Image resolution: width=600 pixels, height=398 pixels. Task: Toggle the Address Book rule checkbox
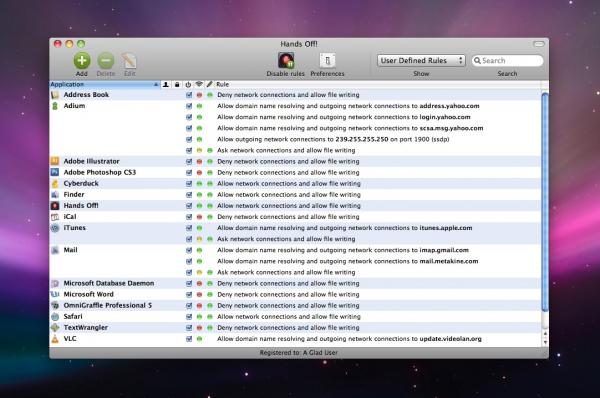pos(189,95)
